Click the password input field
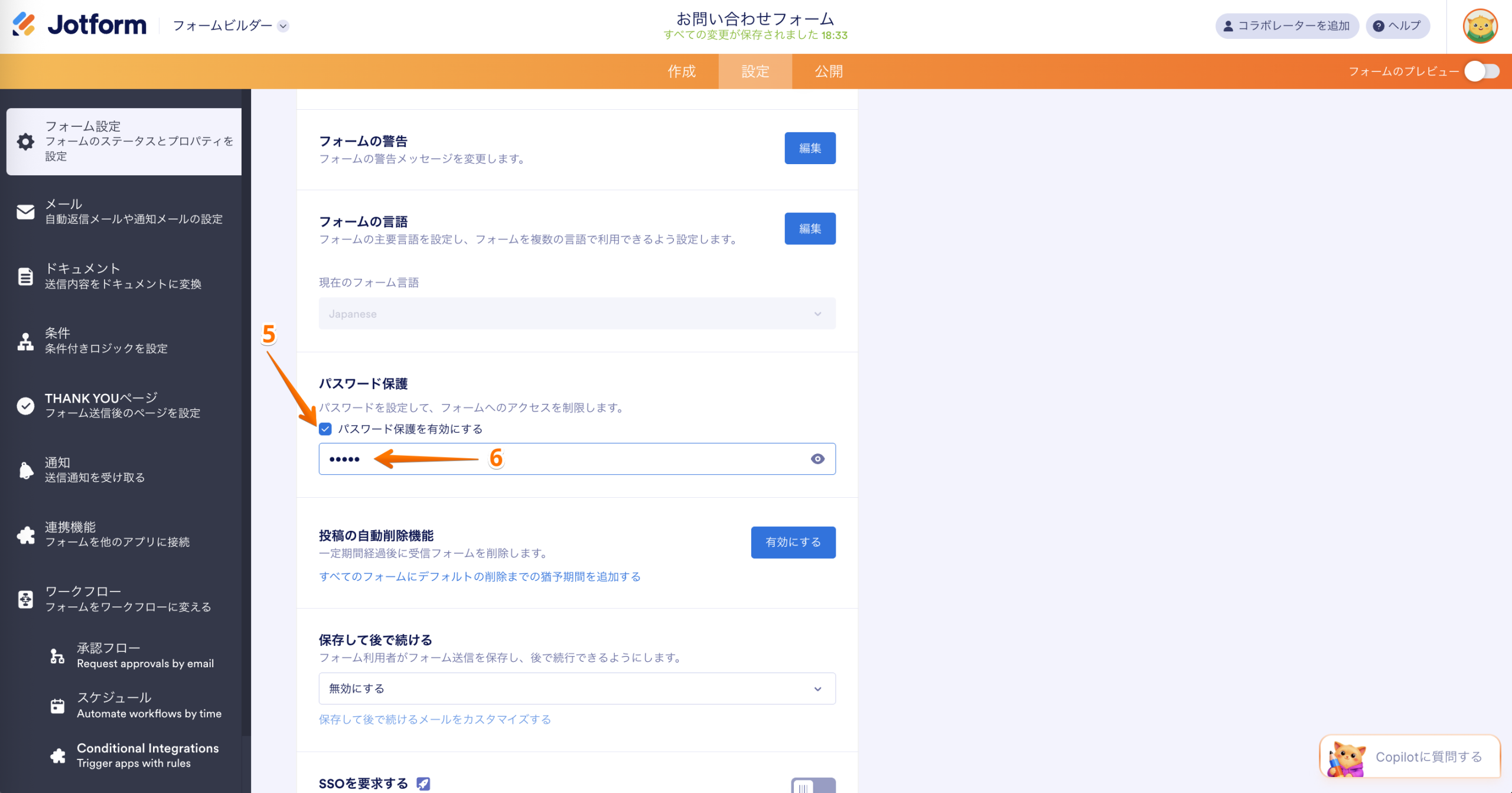 pyautogui.click(x=577, y=459)
